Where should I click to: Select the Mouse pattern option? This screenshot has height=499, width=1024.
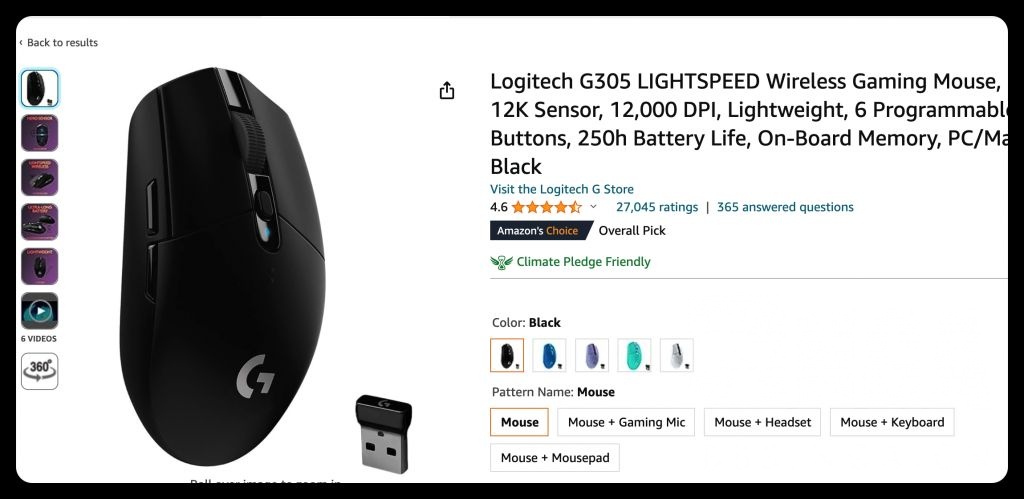coord(520,422)
